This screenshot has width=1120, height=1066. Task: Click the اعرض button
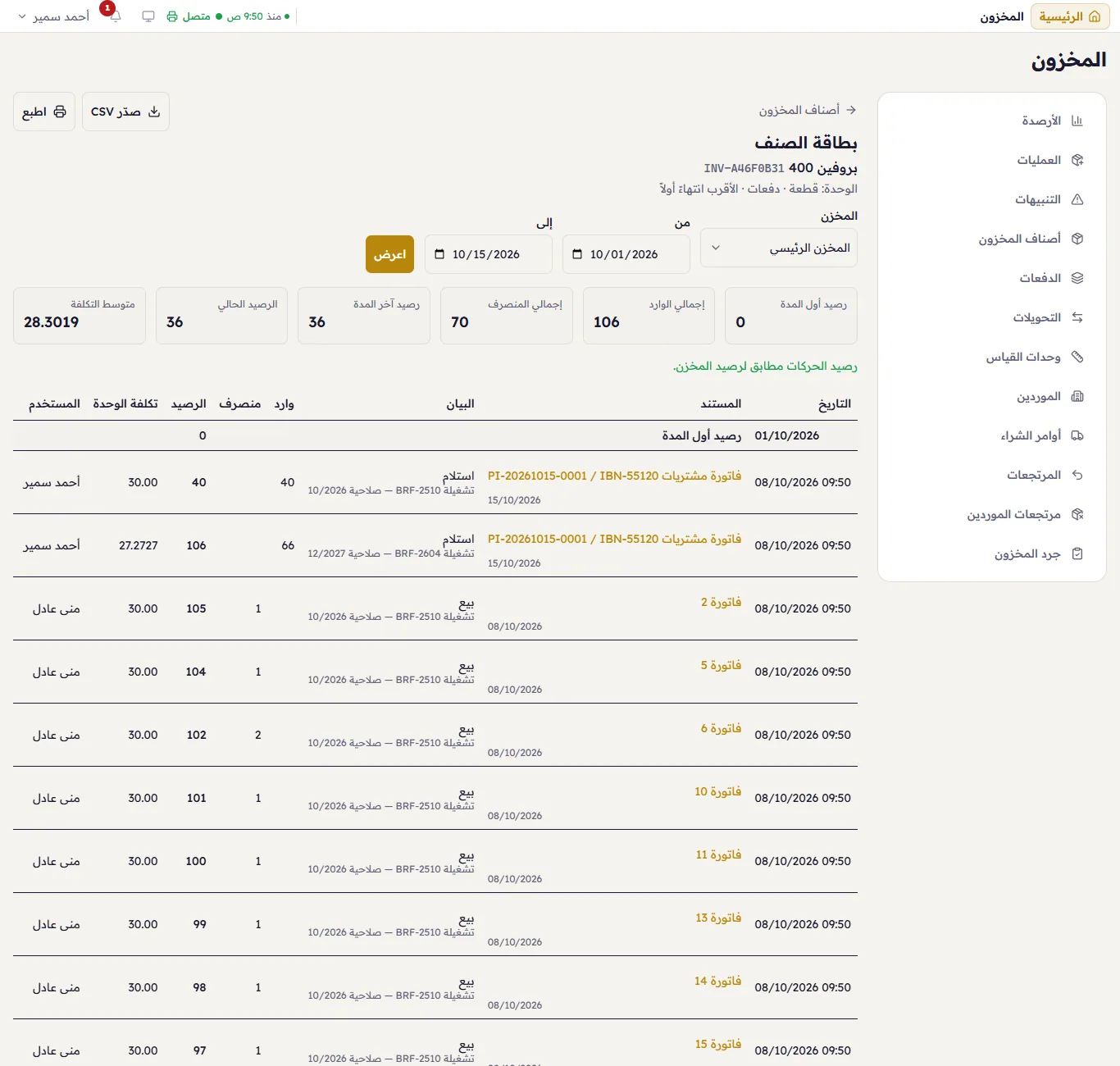click(390, 254)
